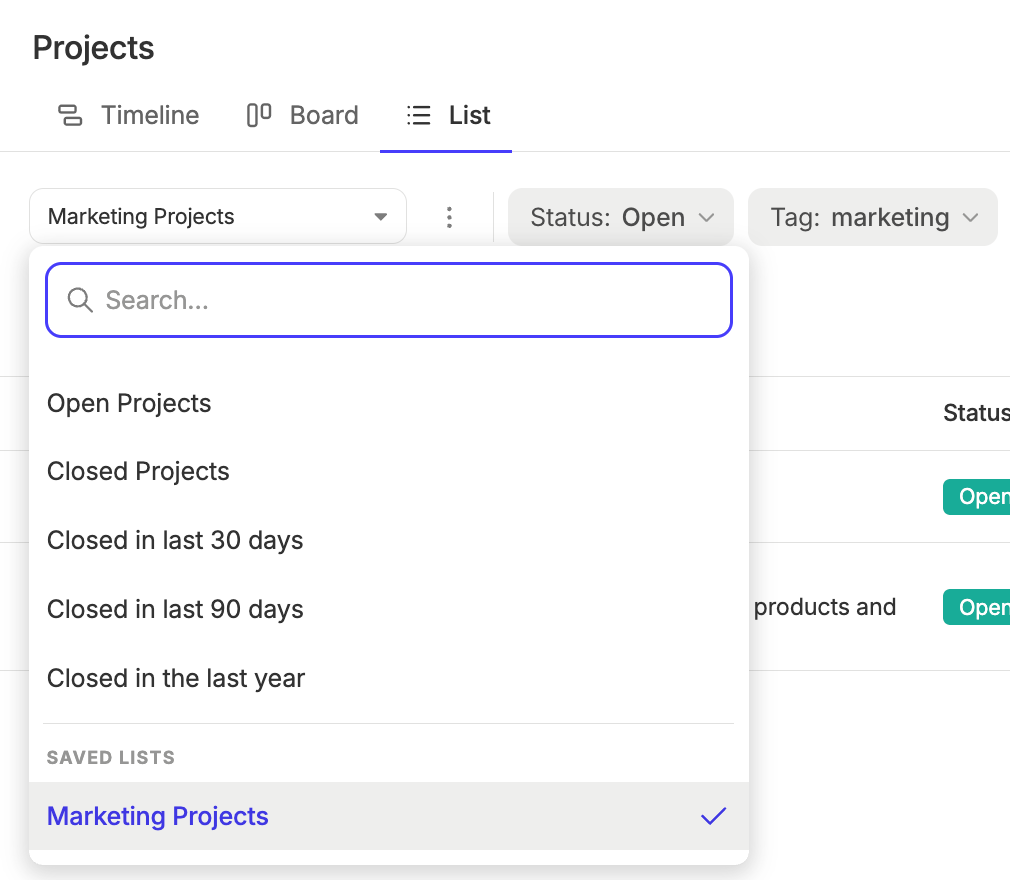Choose Closed Projects from the list
This screenshot has height=880, width=1010.
[389, 472]
